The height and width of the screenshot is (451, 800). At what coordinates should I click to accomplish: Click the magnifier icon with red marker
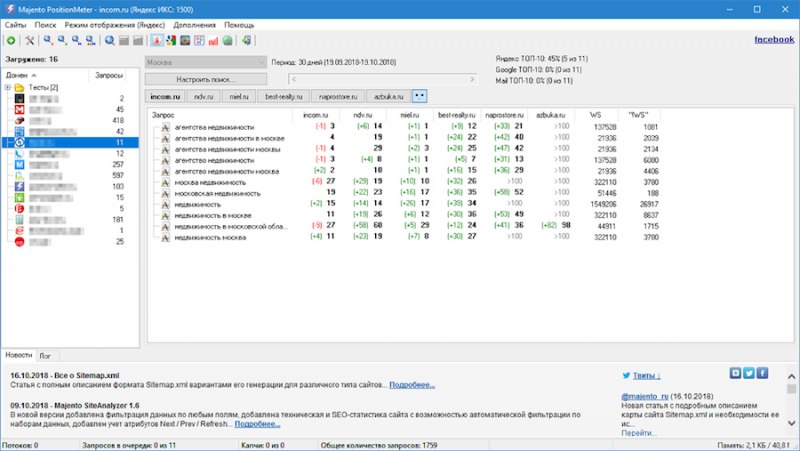tap(48, 40)
